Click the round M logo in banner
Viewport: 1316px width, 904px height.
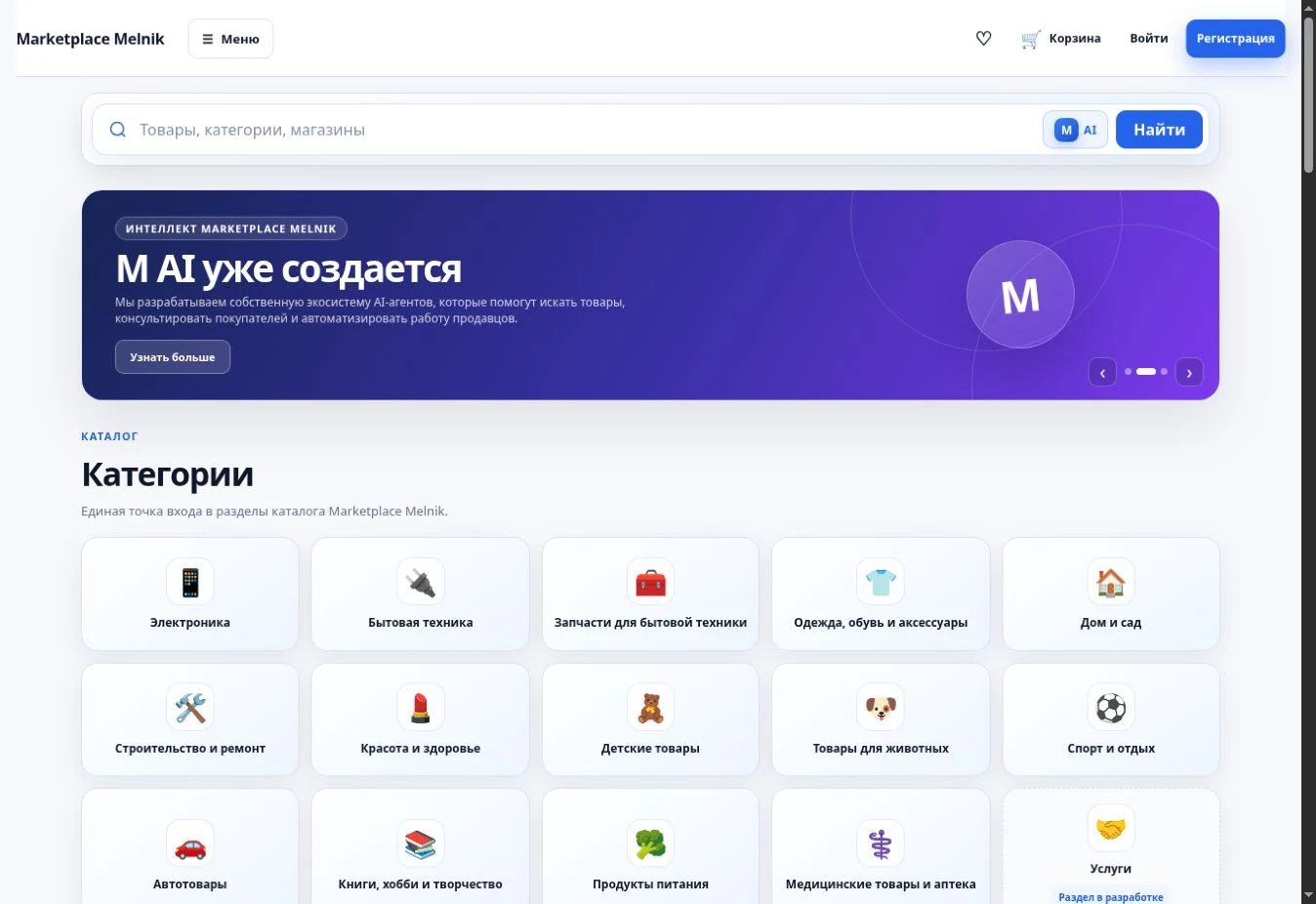(1020, 295)
